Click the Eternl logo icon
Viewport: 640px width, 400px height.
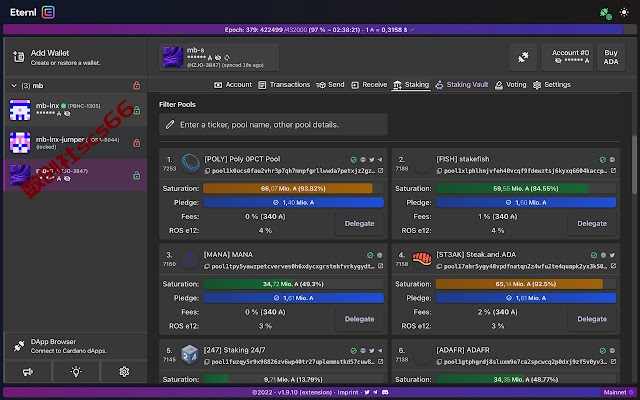tap(48, 12)
